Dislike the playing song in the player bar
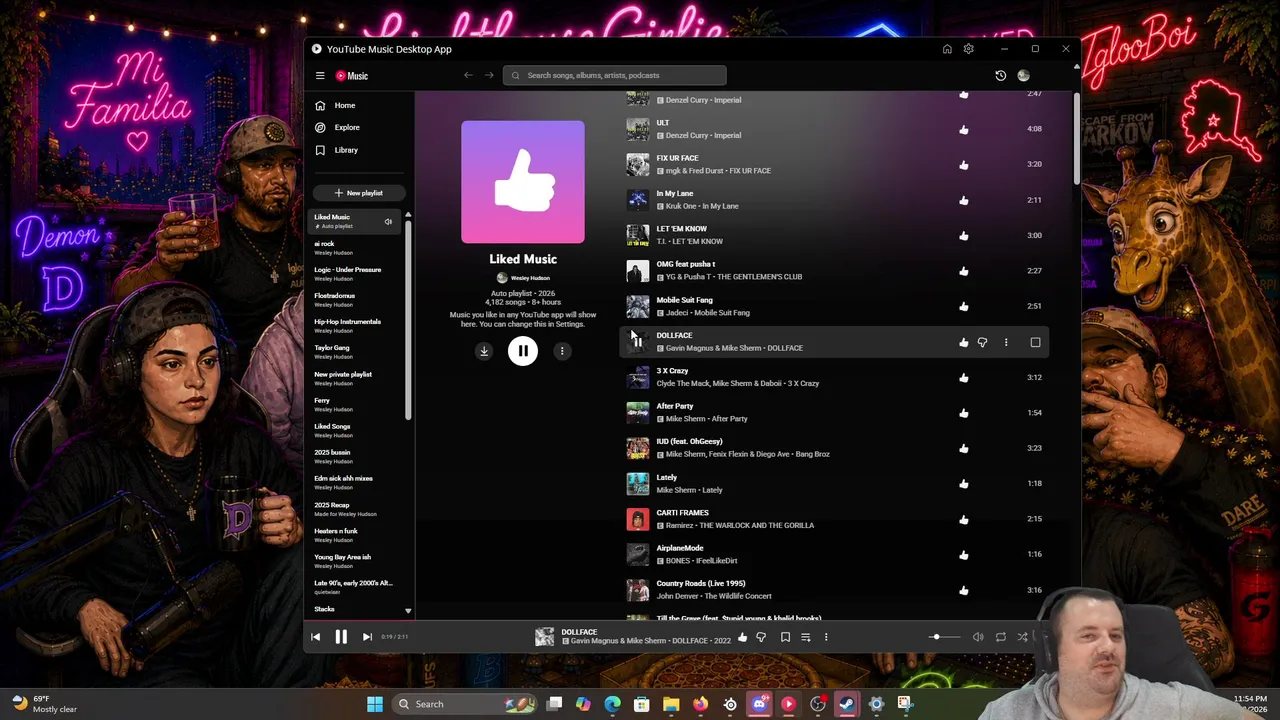The image size is (1280, 720). [x=761, y=637]
